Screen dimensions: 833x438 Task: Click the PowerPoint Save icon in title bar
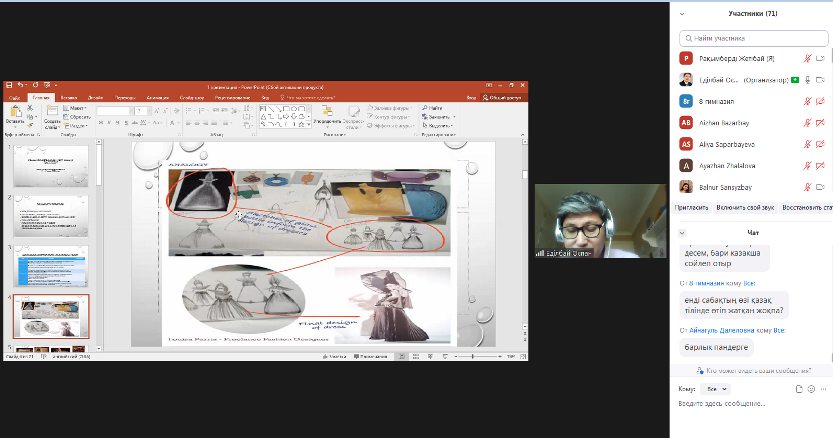[8, 87]
